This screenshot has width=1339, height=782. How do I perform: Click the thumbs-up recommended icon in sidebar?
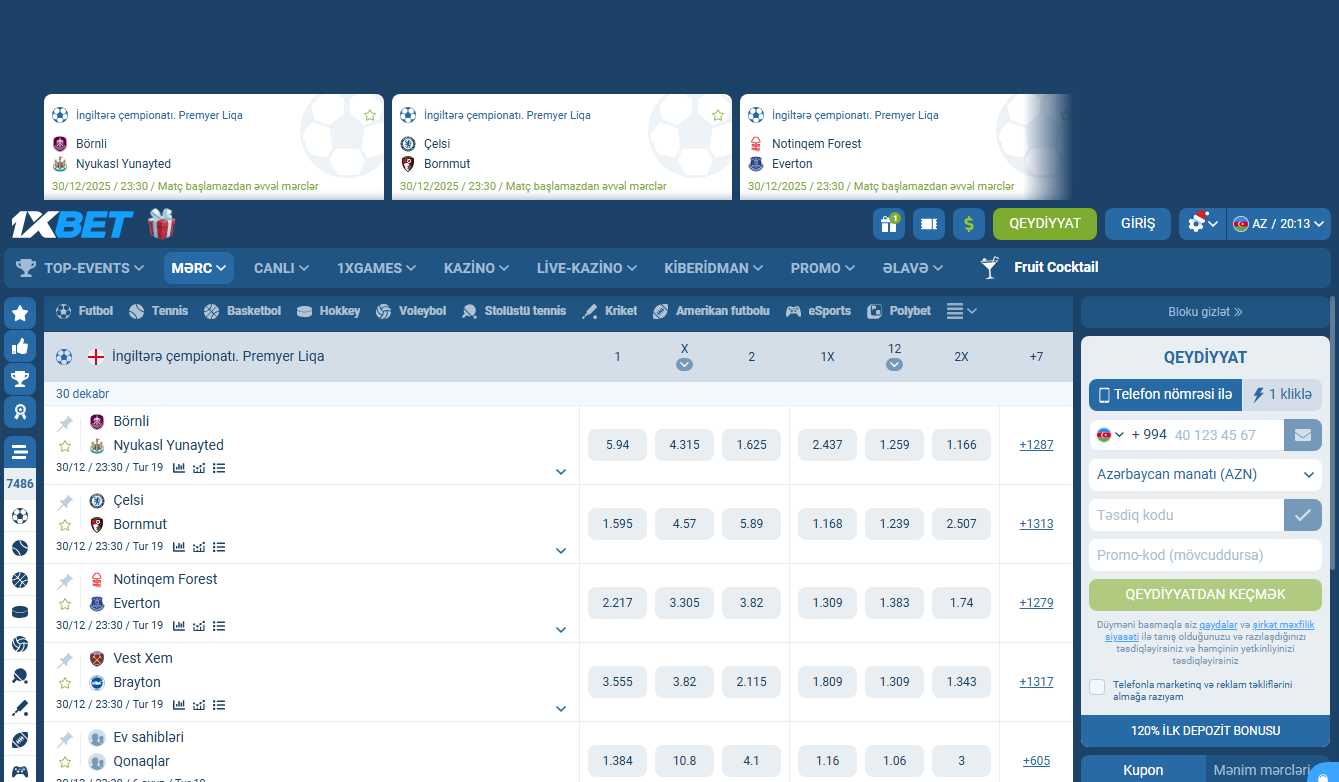pos(20,346)
